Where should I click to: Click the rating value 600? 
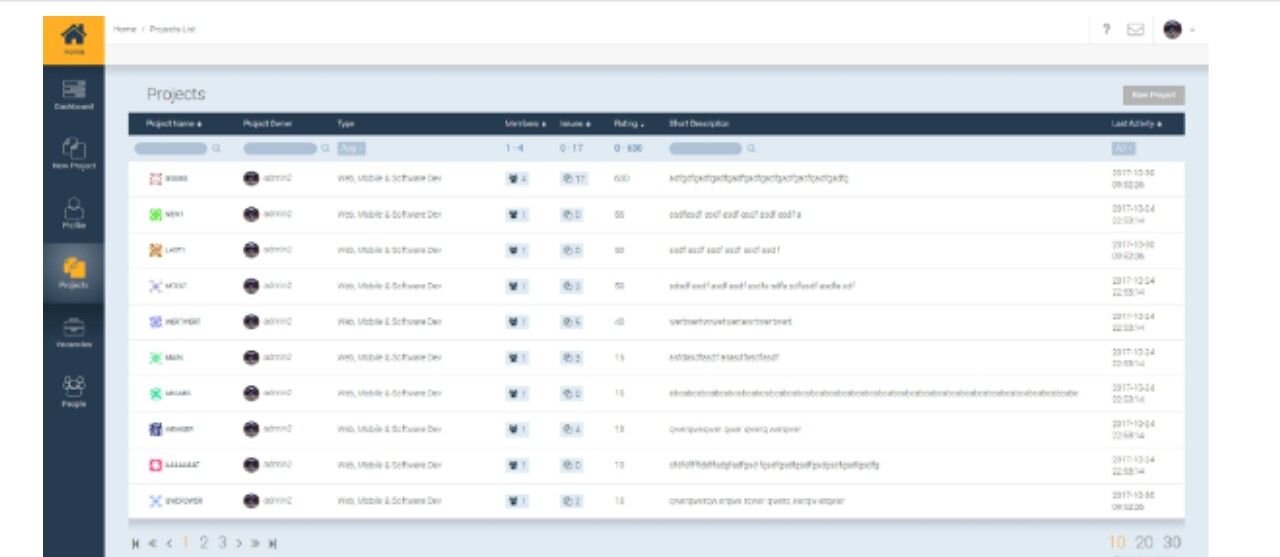pos(621,179)
